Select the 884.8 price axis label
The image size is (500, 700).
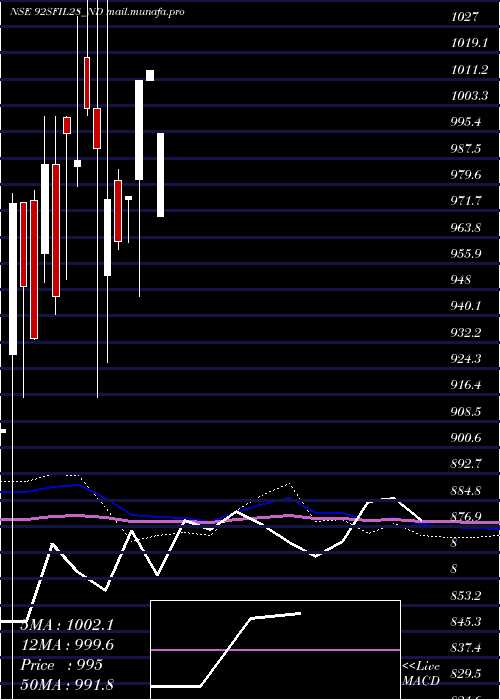(466, 491)
